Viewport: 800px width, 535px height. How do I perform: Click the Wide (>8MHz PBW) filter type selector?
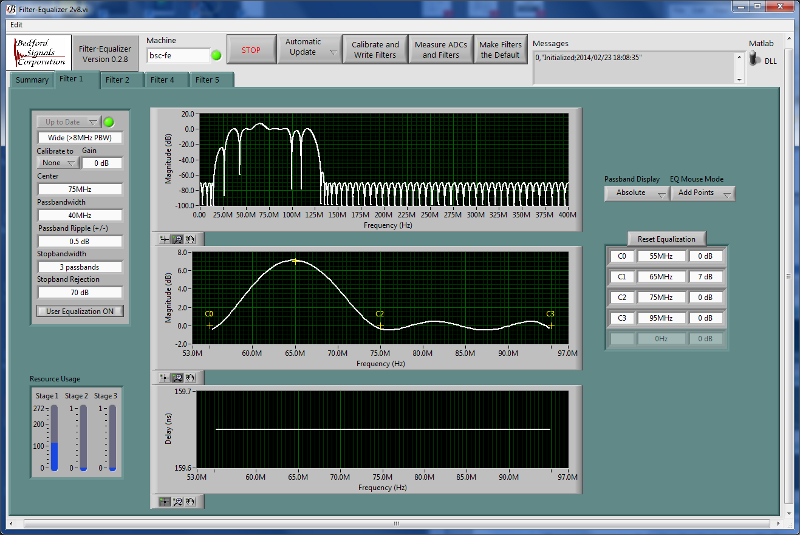[80, 138]
